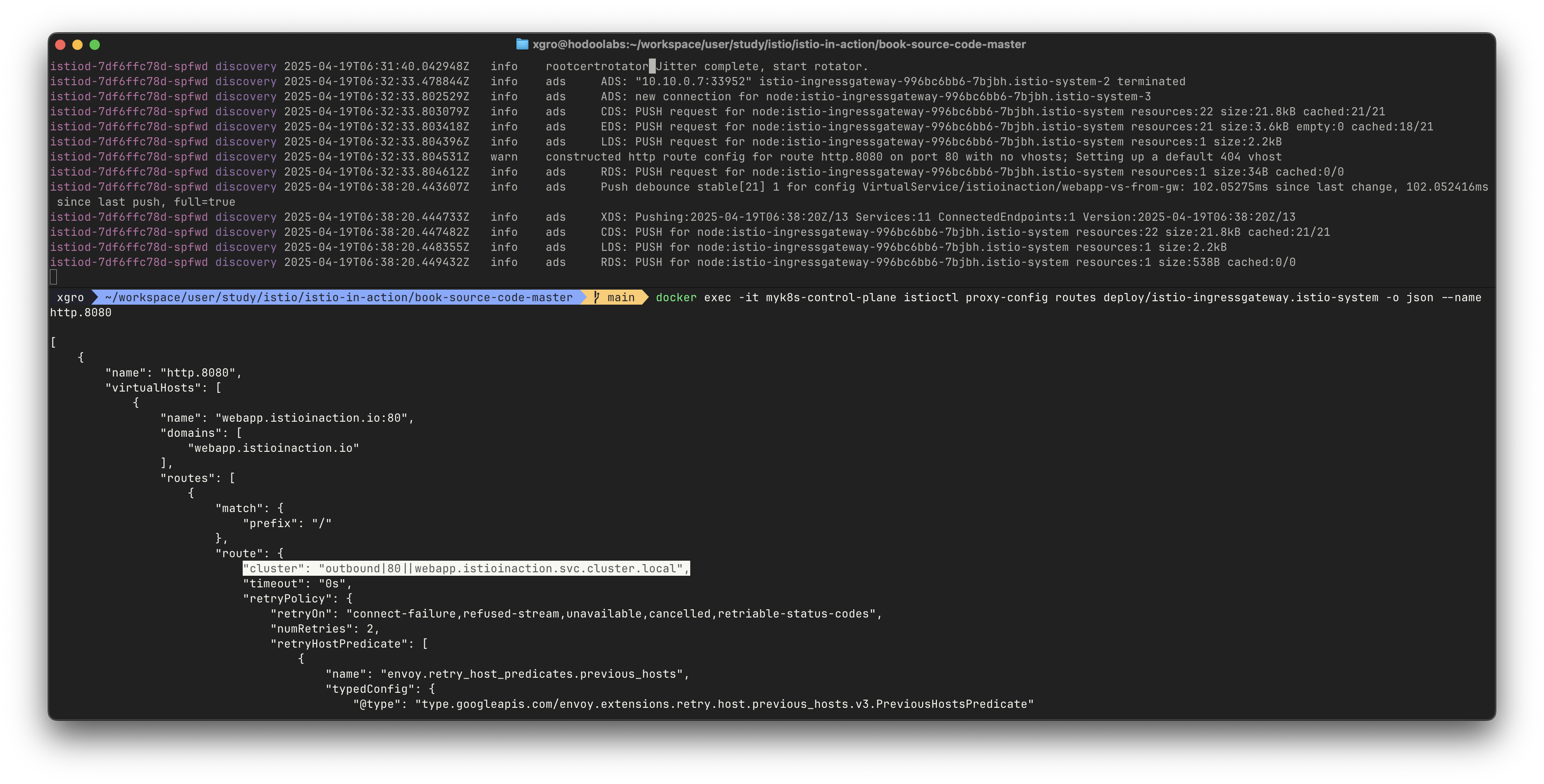The height and width of the screenshot is (784, 1544).
Task: Click the yellow main branch segment
Action: pos(615,297)
